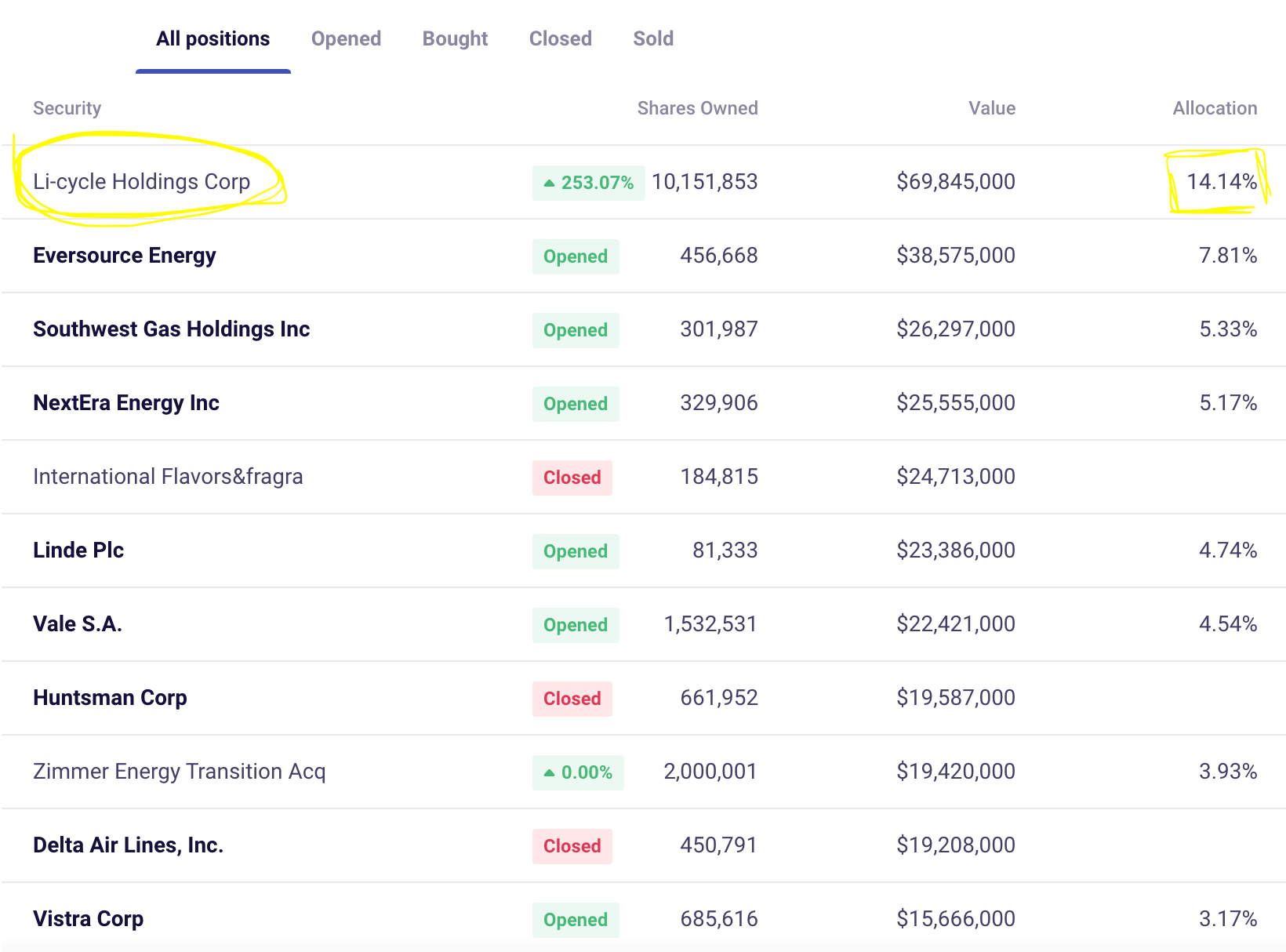This screenshot has width=1286, height=952.
Task: Click the 0.00% change arrow badge
Action: 578,772
